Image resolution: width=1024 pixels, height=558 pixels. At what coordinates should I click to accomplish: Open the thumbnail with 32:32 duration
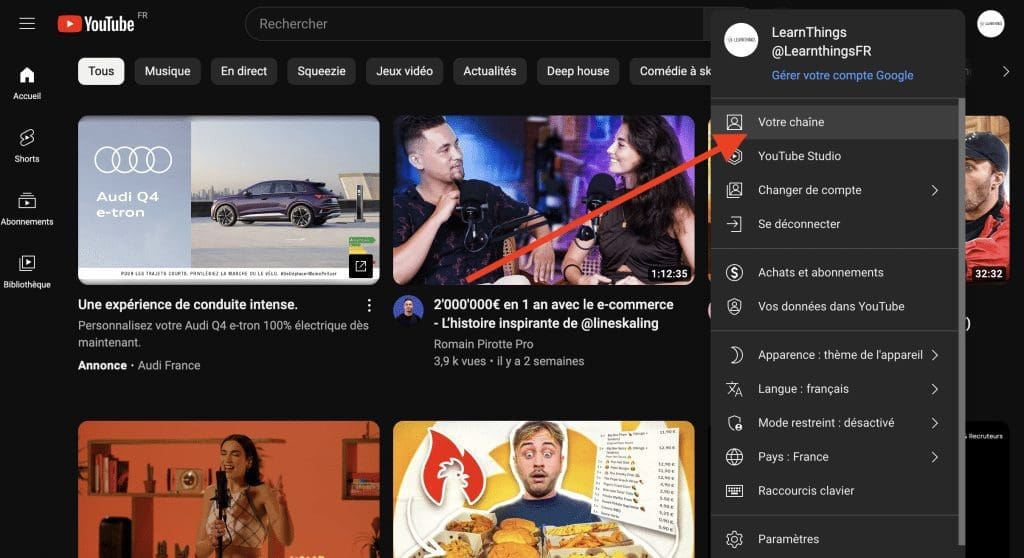click(985, 200)
